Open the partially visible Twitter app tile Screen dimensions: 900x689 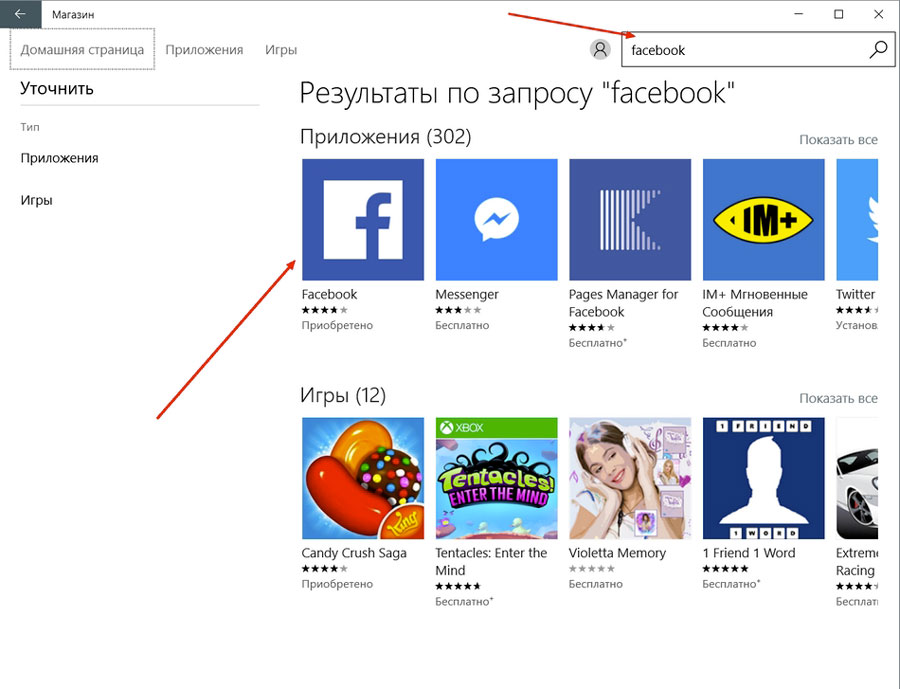[x=858, y=219]
